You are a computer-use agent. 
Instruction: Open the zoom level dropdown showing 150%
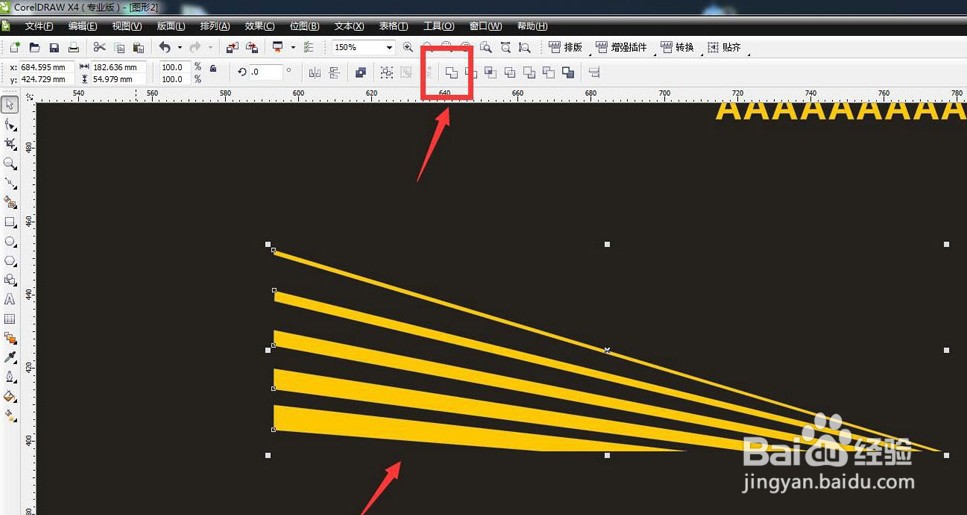389,47
